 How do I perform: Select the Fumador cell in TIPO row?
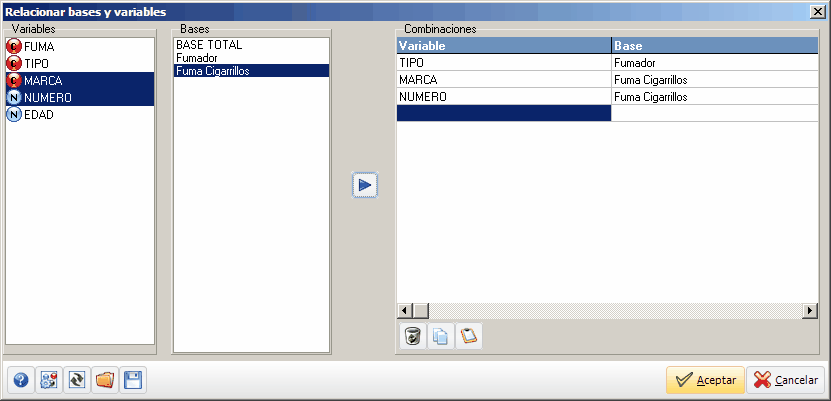click(714, 63)
